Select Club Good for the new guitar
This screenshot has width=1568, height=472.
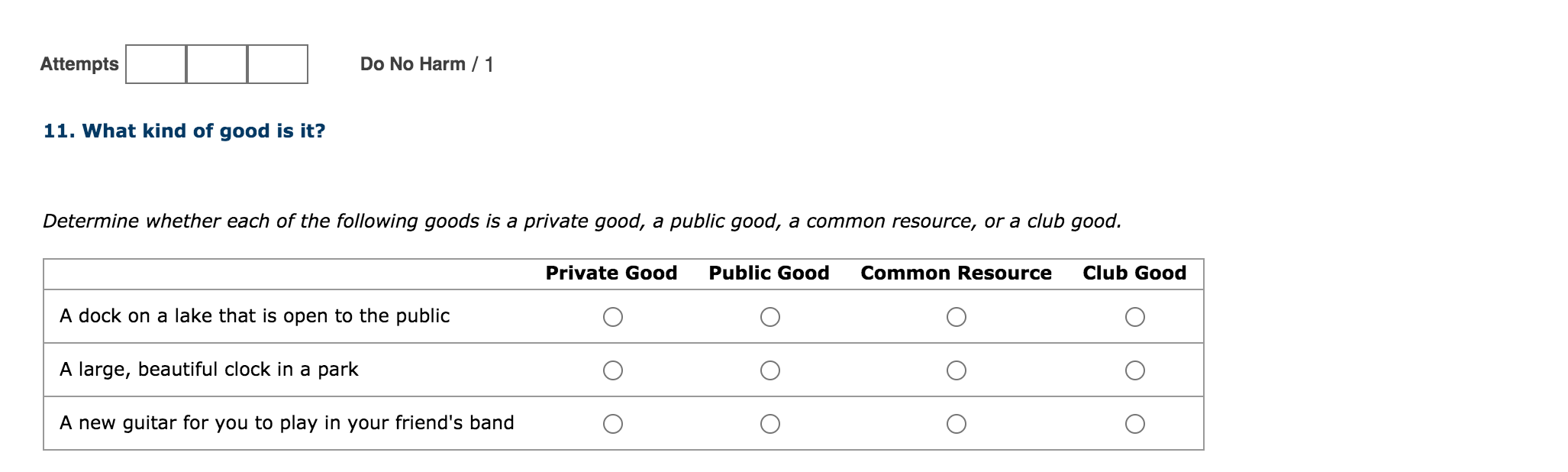(x=1135, y=422)
